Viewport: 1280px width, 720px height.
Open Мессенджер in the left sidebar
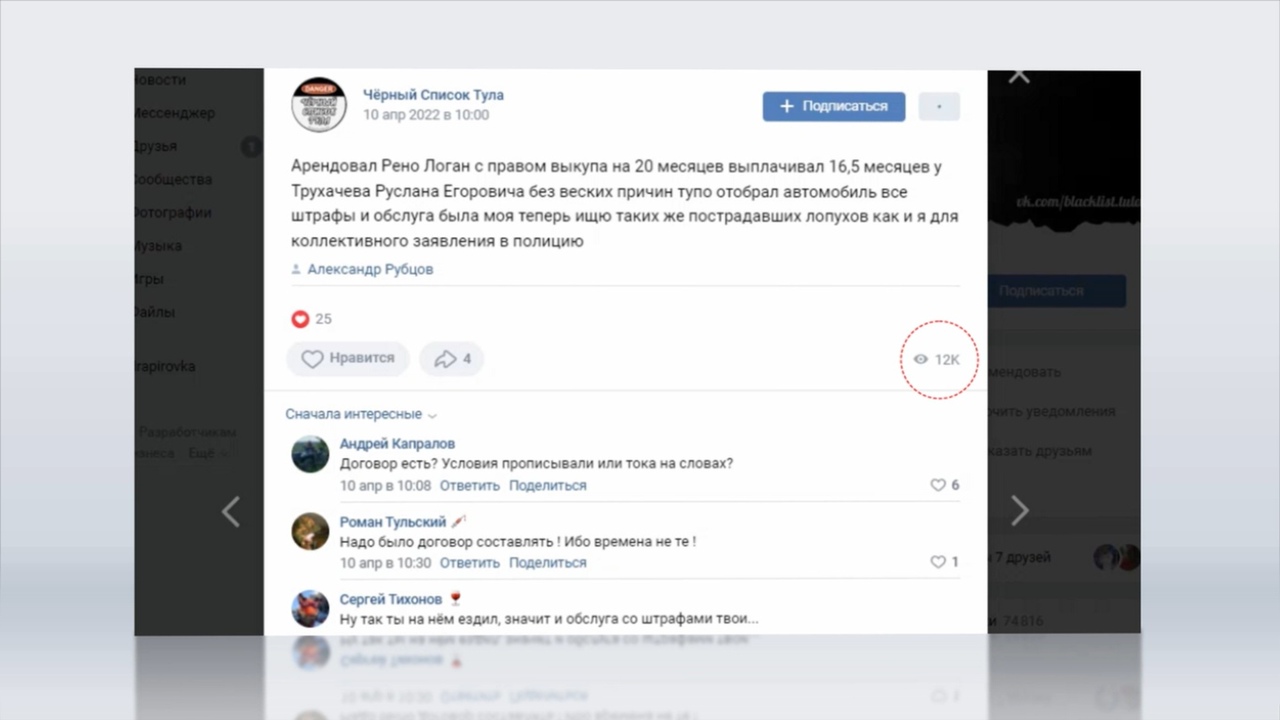[x=174, y=113]
